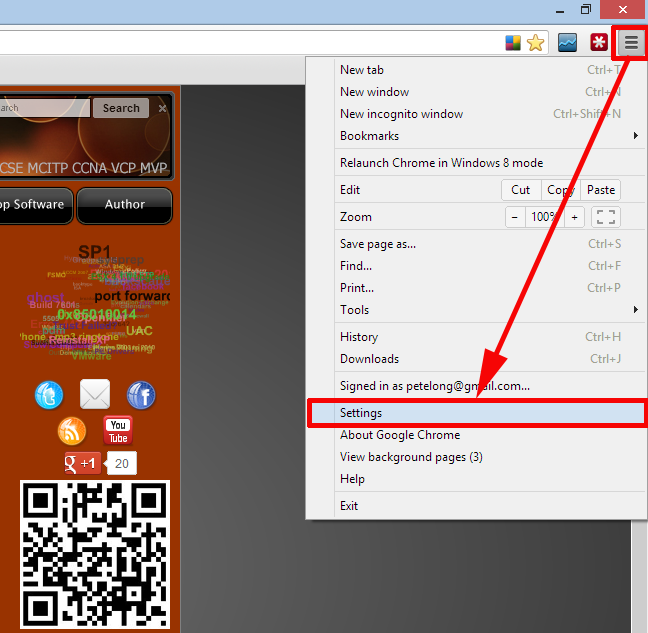The width and height of the screenshot is (648, 633).
Task: Increase zoom with the plus button
Action: [574, 217]
